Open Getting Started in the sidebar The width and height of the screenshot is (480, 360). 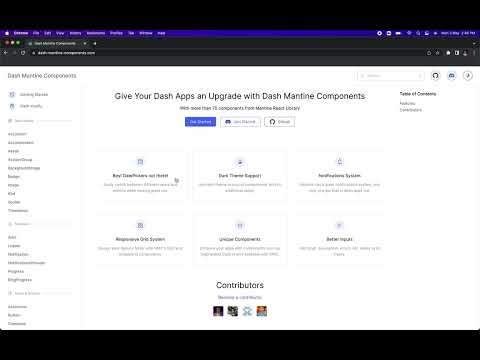point(34,95)
